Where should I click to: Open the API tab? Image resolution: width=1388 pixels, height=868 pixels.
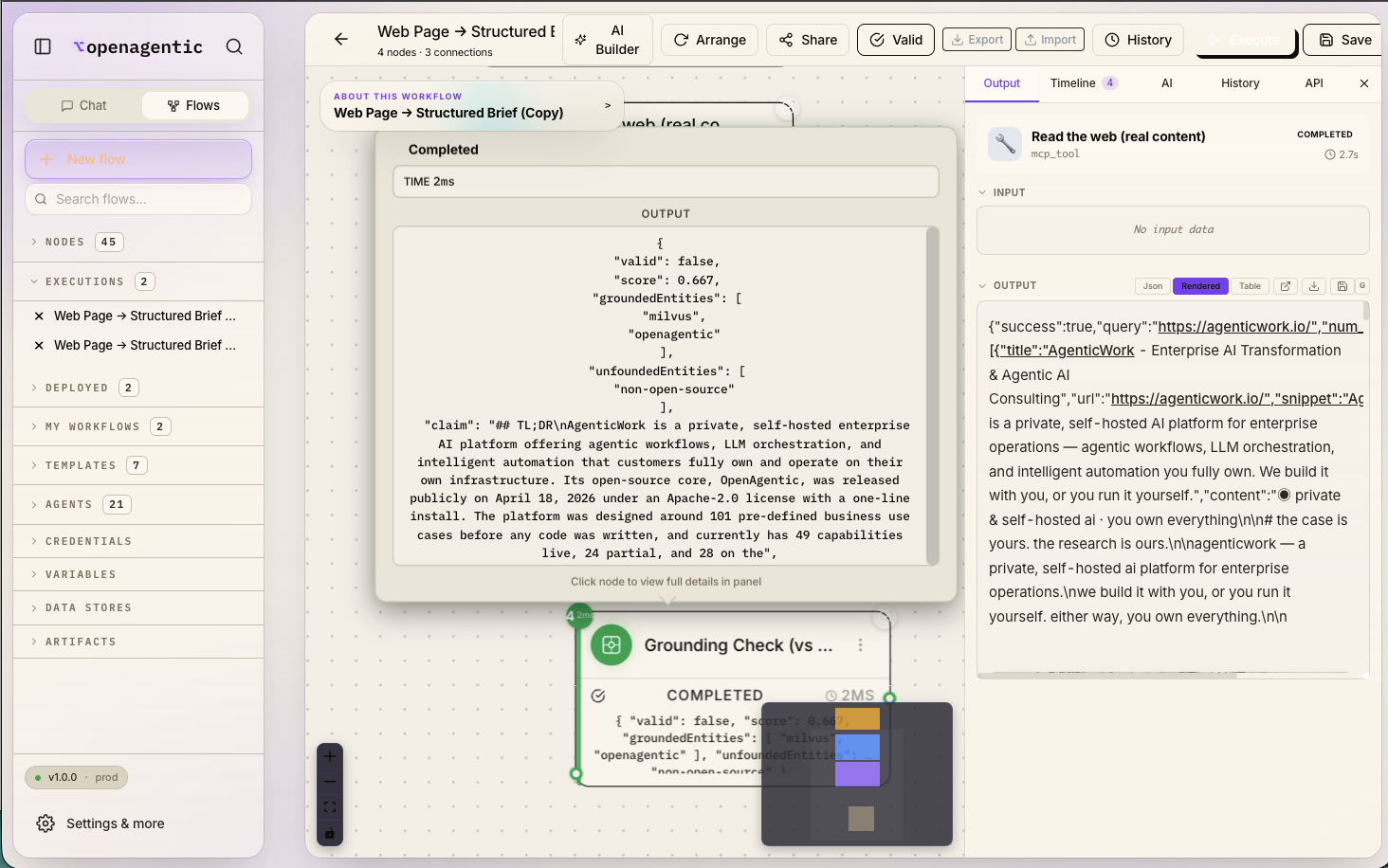pos(1314,83)
